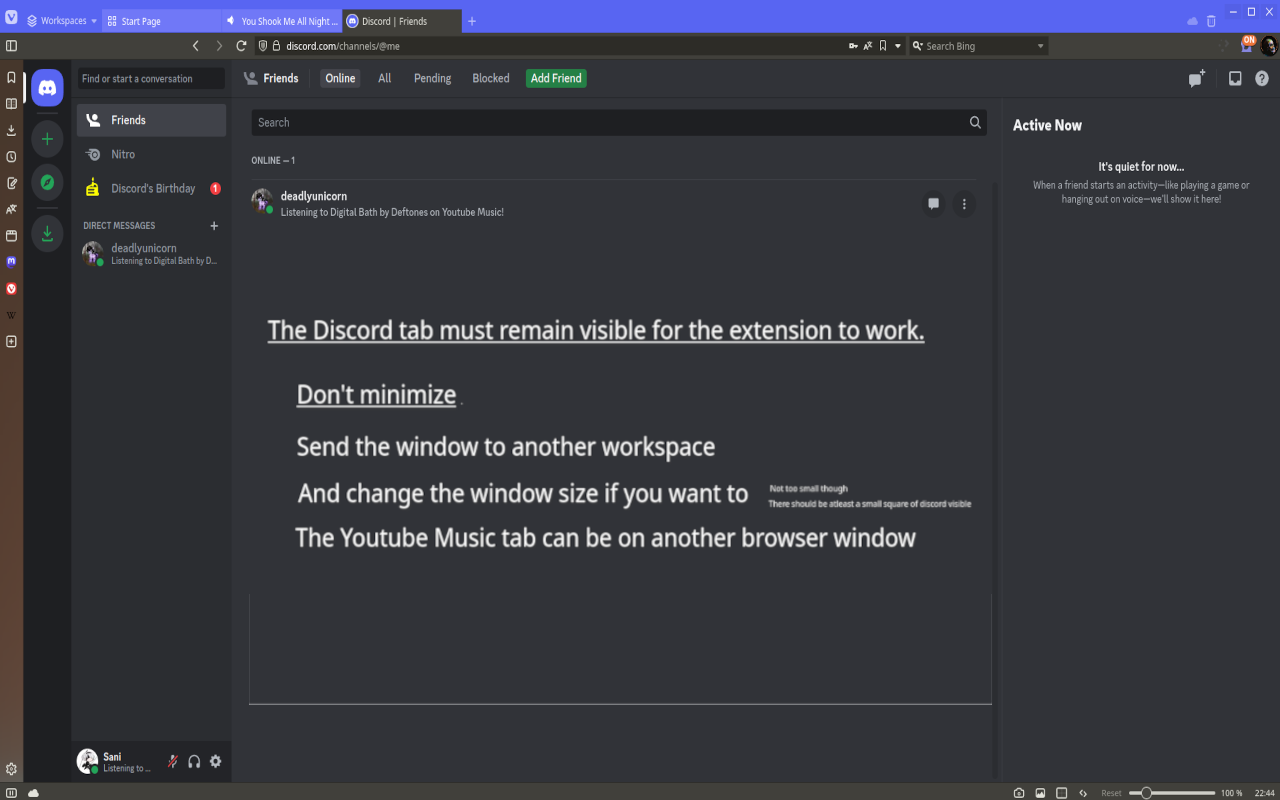
Task: Open More options for deadlyunicorn
Action: [x=964, y=204]
